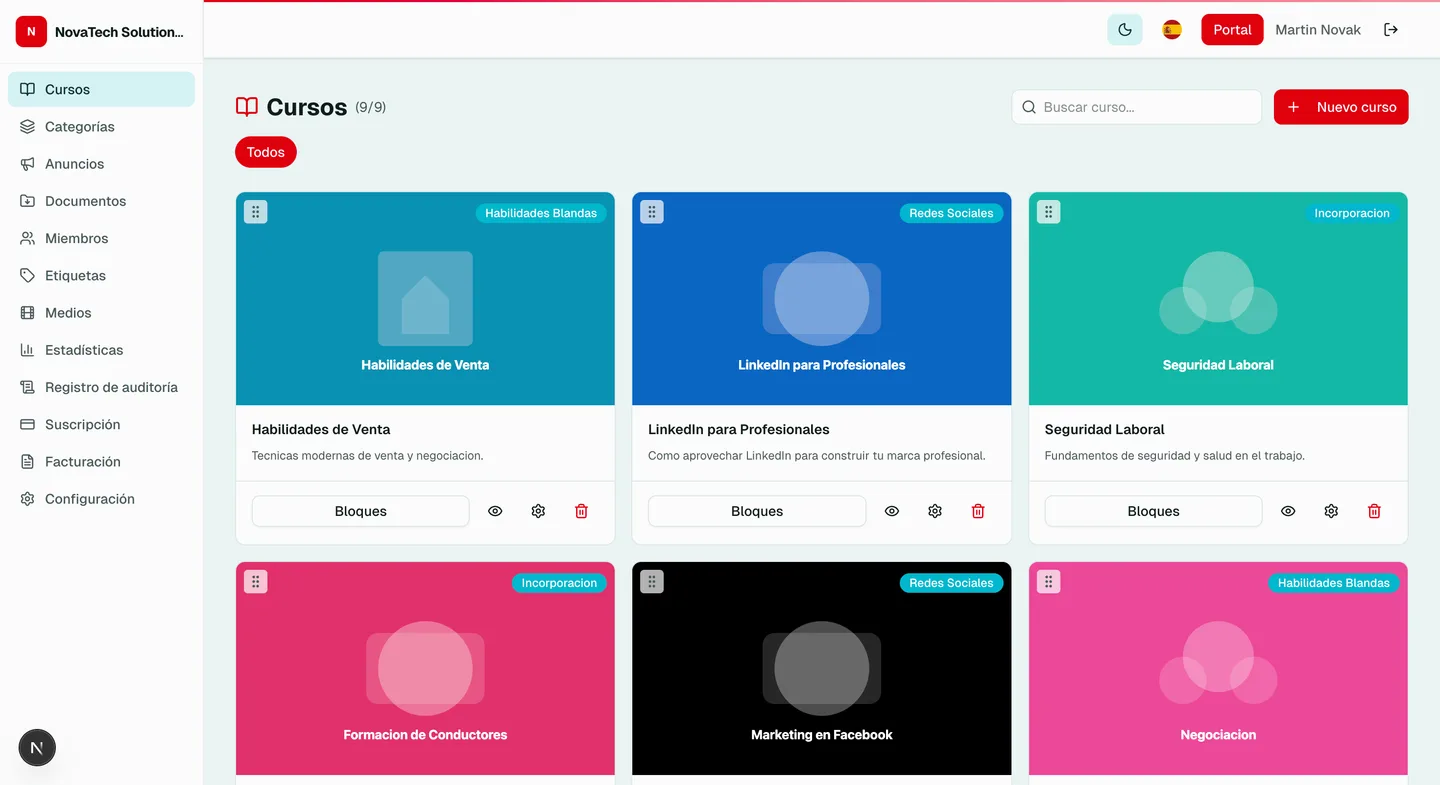Viewport: 1440px width, 785px height.
Task: Open the Categorías section from the sidebar
Action: tap(80, 126)
